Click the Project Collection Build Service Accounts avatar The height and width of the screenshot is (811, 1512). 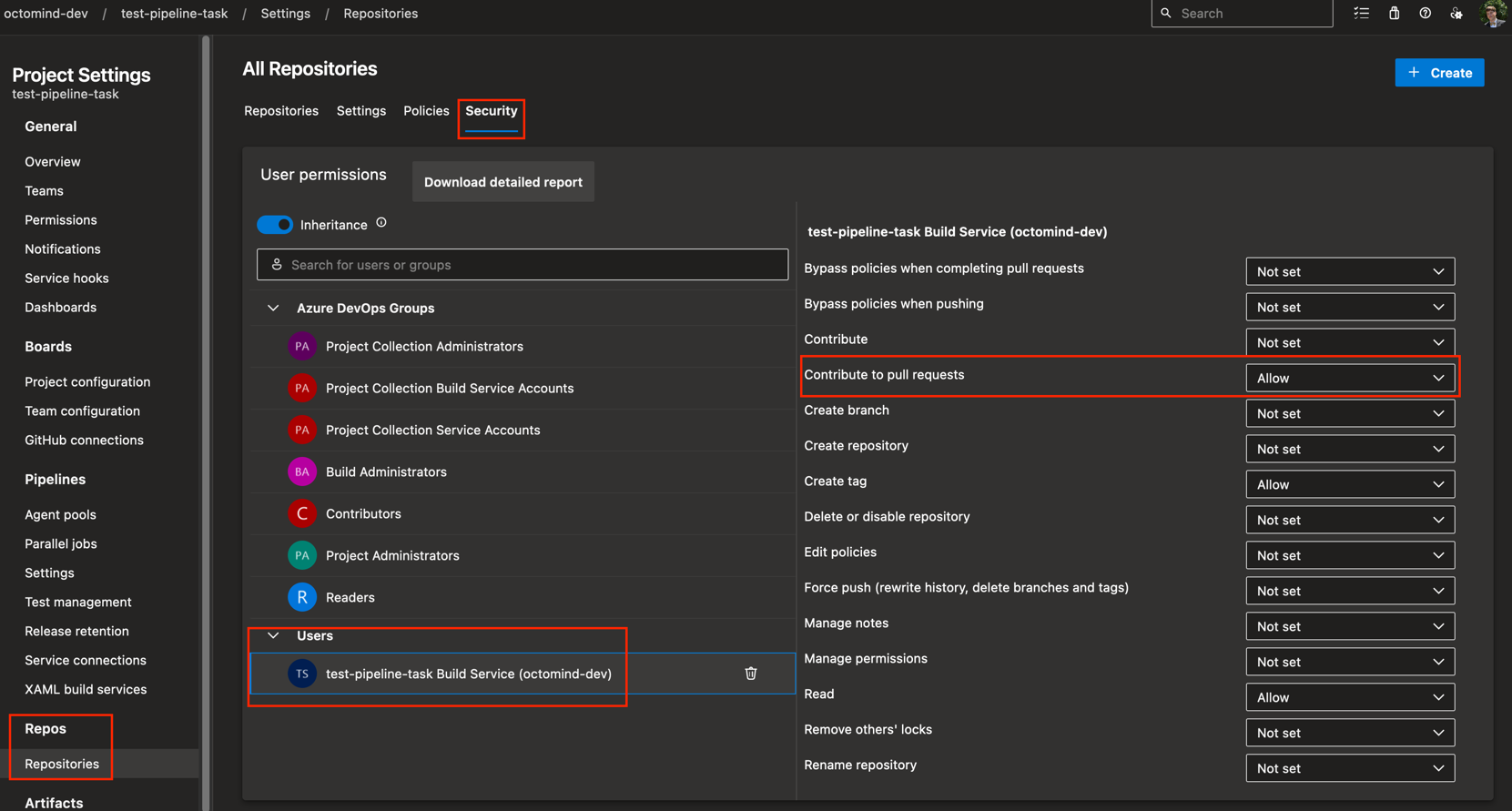click(302, 388)
